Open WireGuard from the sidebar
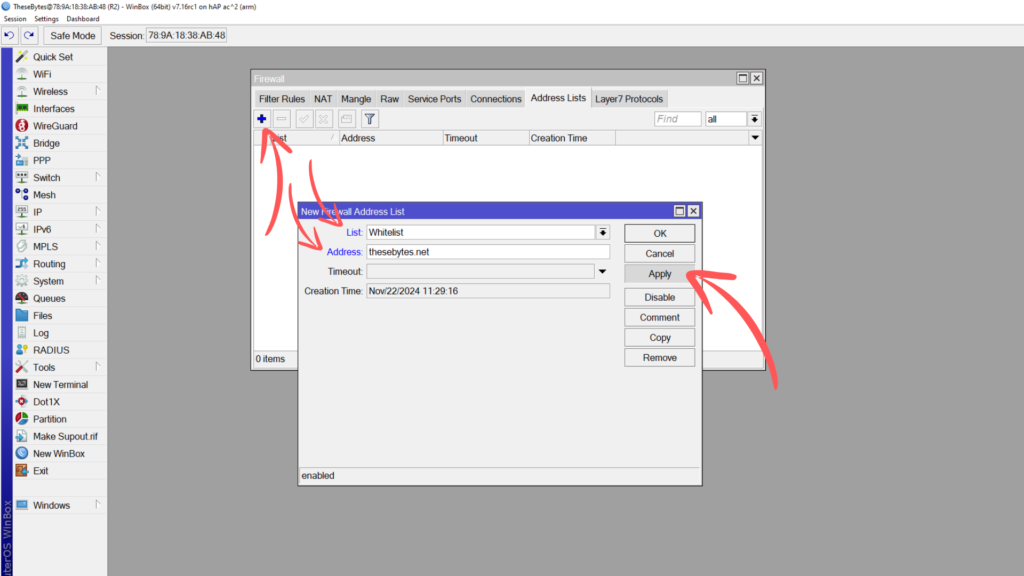1024x576 pixels. (x=54, y=126)
